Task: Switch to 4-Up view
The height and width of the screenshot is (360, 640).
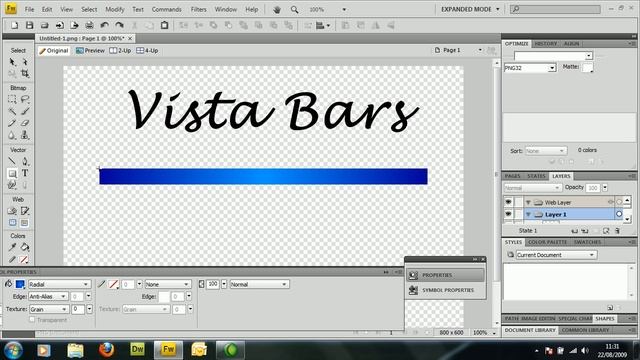Action: 147,51
